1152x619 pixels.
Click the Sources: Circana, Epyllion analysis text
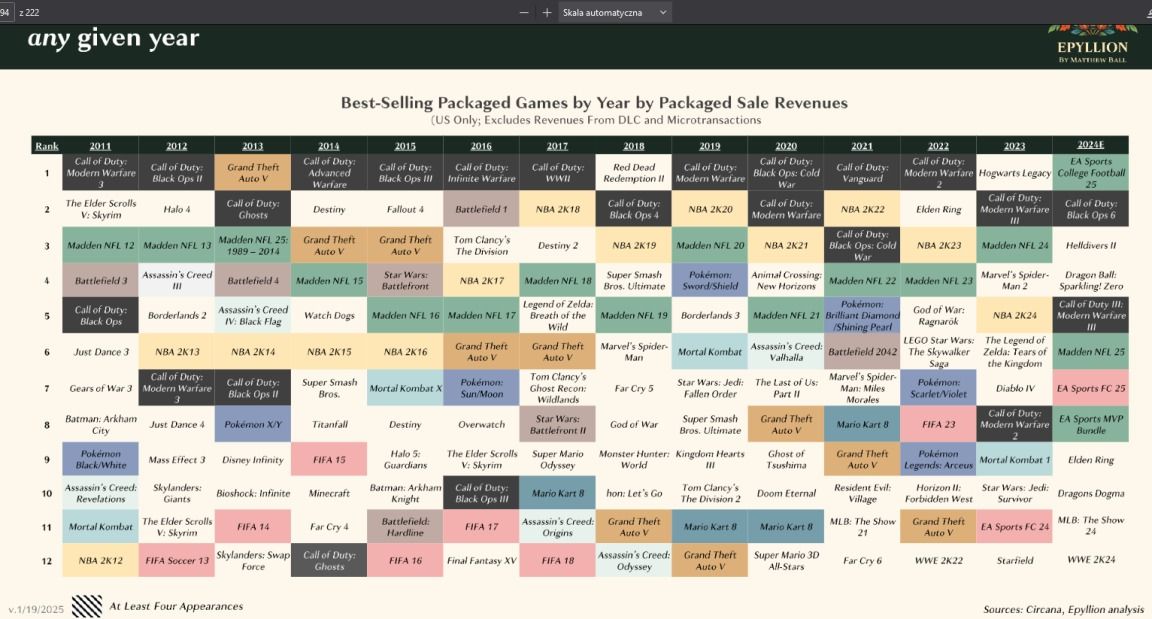[1062, 608]
